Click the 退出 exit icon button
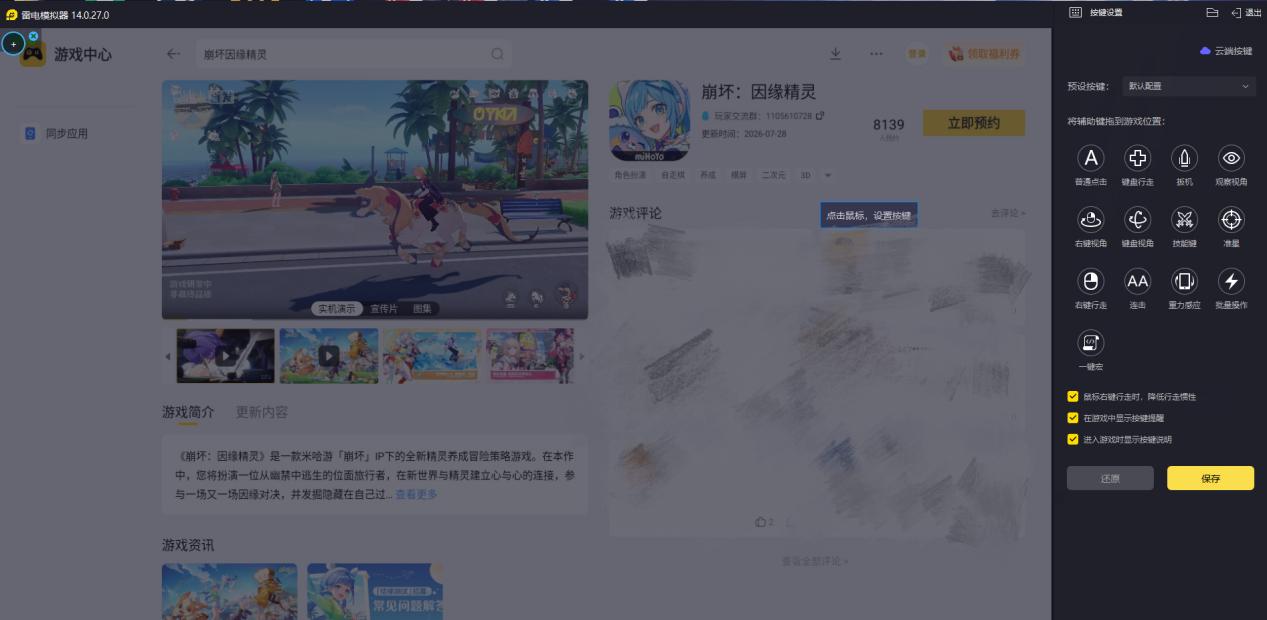The image size is (1267, 620). (1246, 13)
